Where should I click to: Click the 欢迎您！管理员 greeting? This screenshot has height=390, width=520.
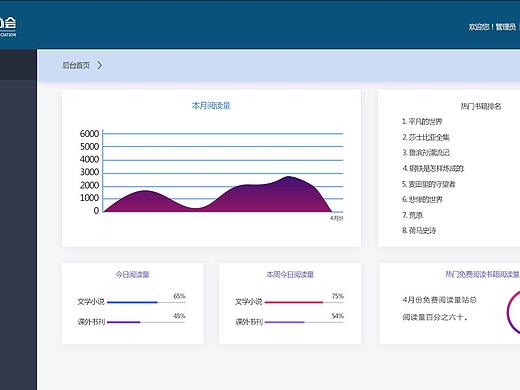492,27
